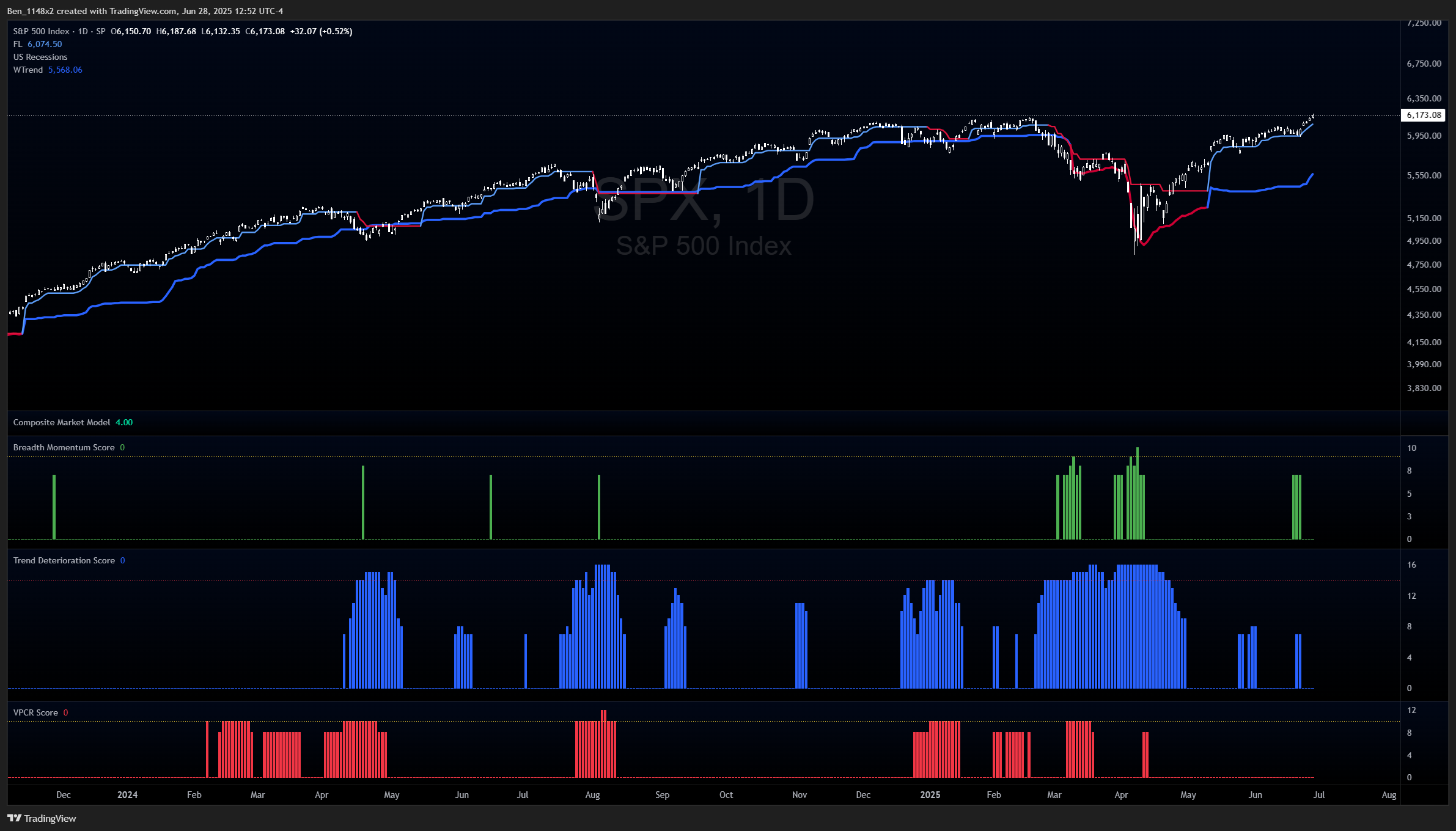Select the US Recessions indicator label
The height and width of the screenshot is (831, 1456).
(40, 57)
